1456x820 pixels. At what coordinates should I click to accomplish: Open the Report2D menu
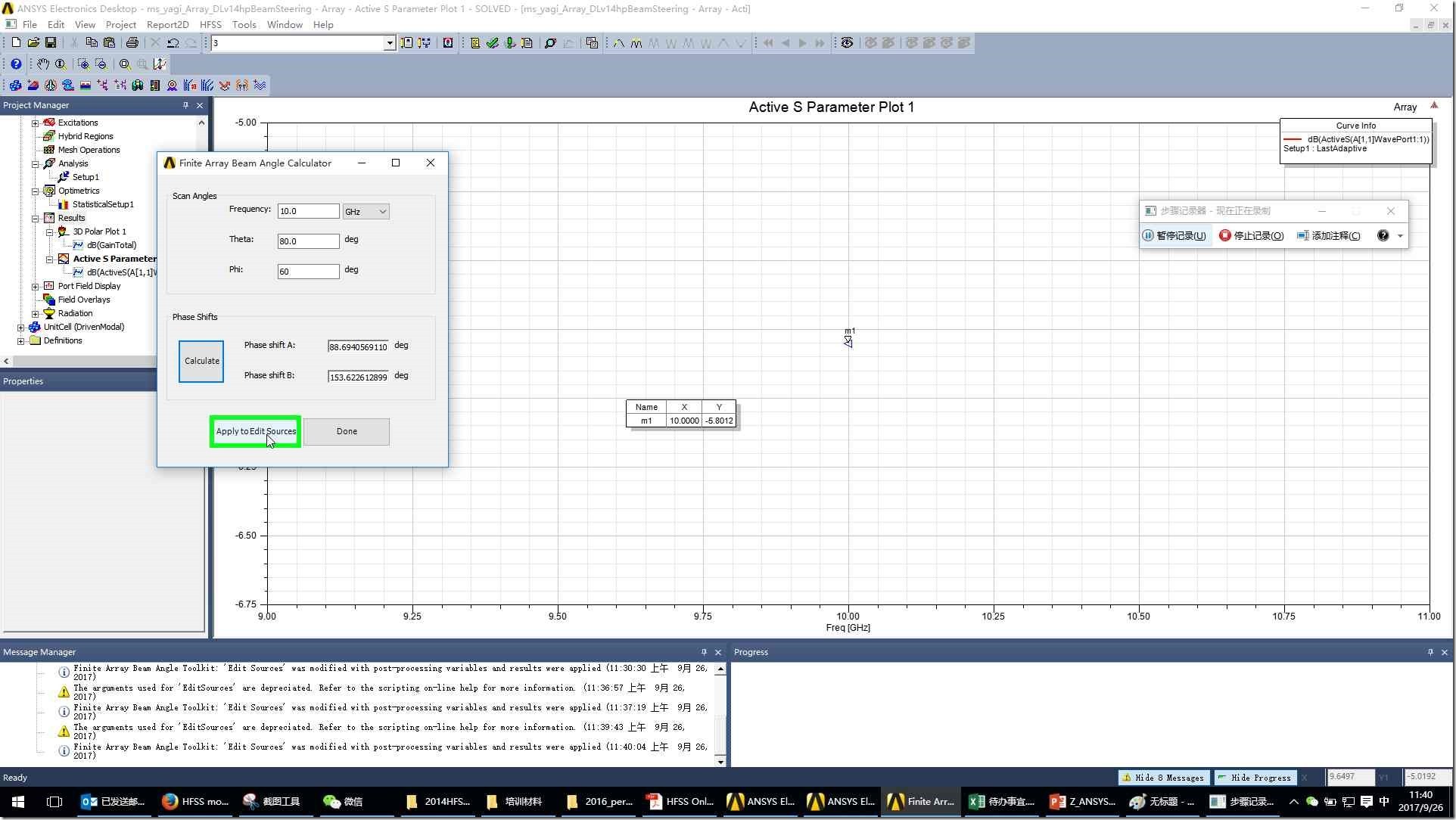coord(167,25)
